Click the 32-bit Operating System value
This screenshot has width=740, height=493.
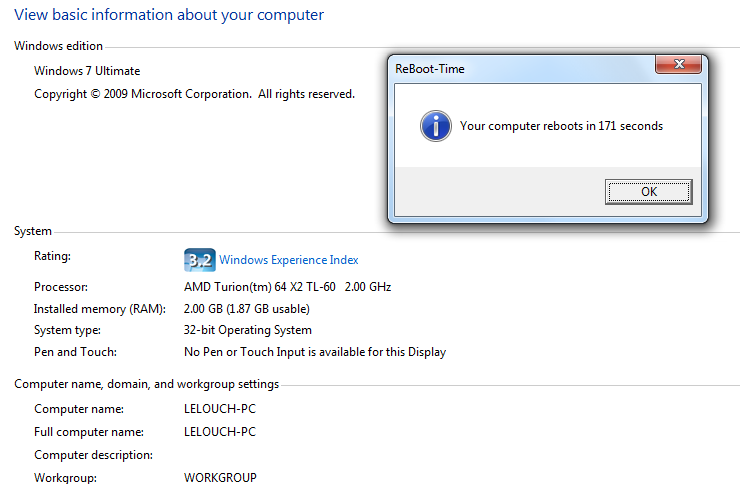[x=248, y=330]
